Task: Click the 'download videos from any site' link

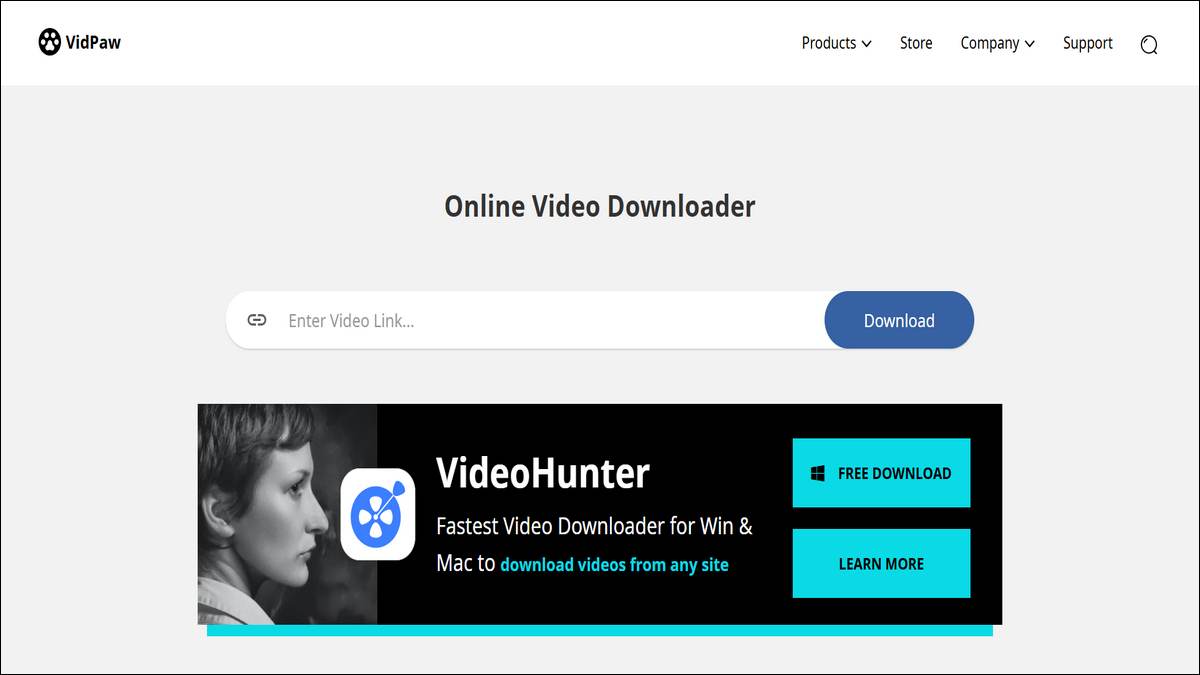Action: pyautogui.click(x=614, y=565)
